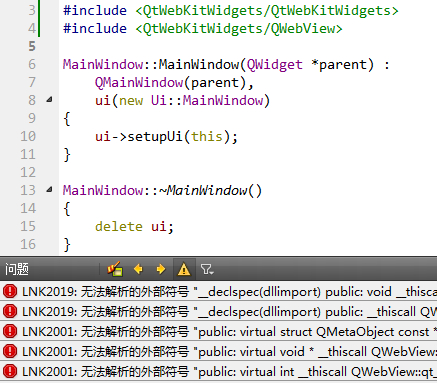The width and height of the screenshot is (437, 383).
Task: Click the QtWebKitWidgets/QWebView include path
Action: (x=239, y=29)
